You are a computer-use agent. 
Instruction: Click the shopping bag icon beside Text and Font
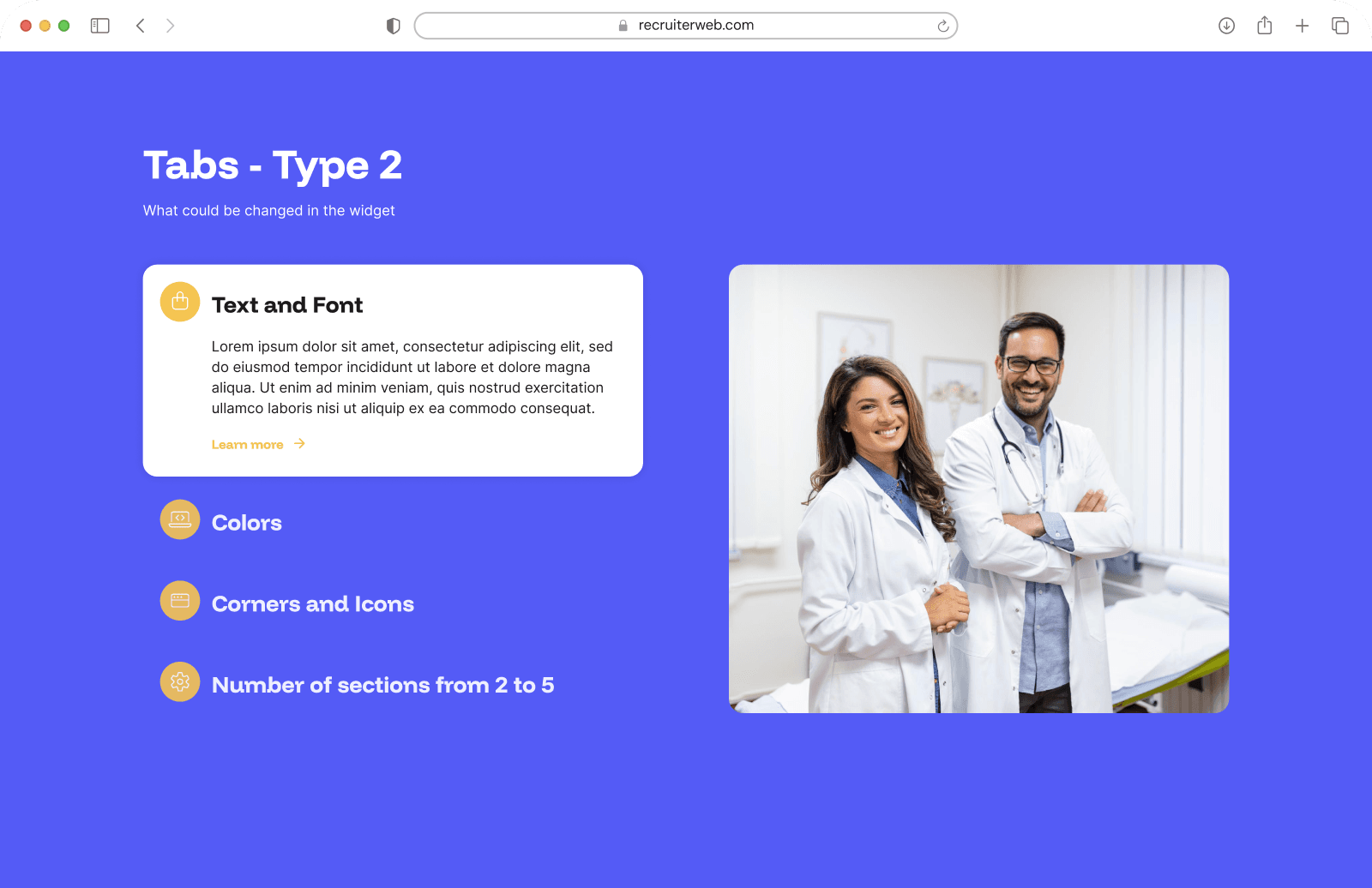(x=180, y=302)
